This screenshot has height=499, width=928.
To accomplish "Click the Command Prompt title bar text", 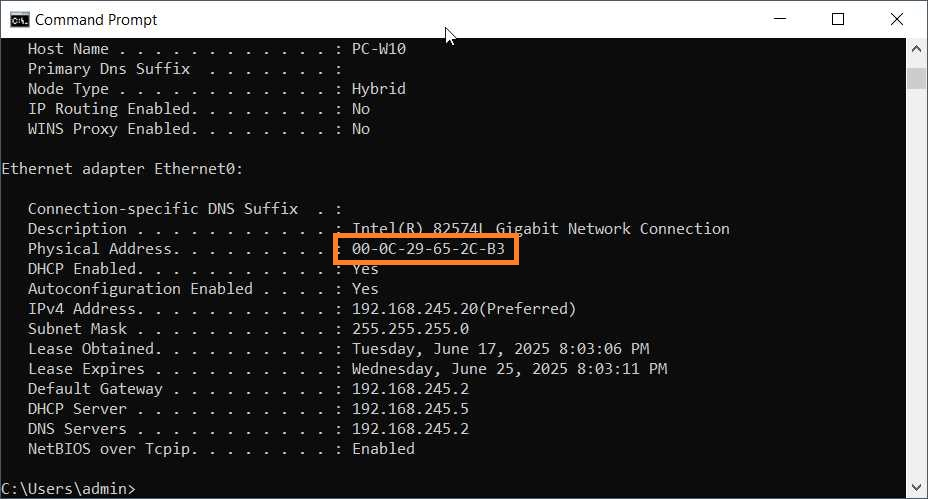I will pyautogui.click(x=96, y=19).
